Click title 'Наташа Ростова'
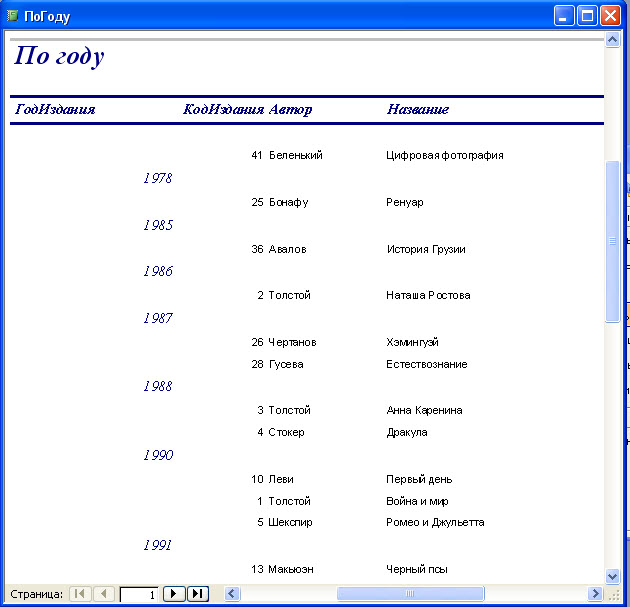Image resolution: width=630 pixels, height=607 pixels. pos(428,295)
